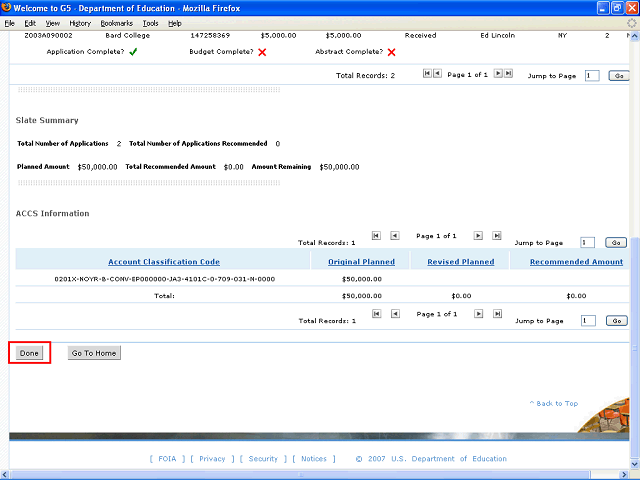Click the Back to Top link
The image size is (640, 480).
[x=553, y=403]
